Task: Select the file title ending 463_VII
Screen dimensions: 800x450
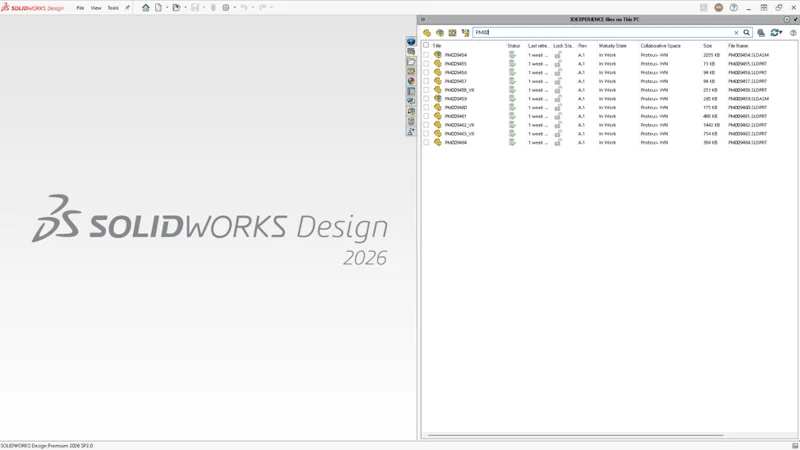Action: click(x=459, y=134)
